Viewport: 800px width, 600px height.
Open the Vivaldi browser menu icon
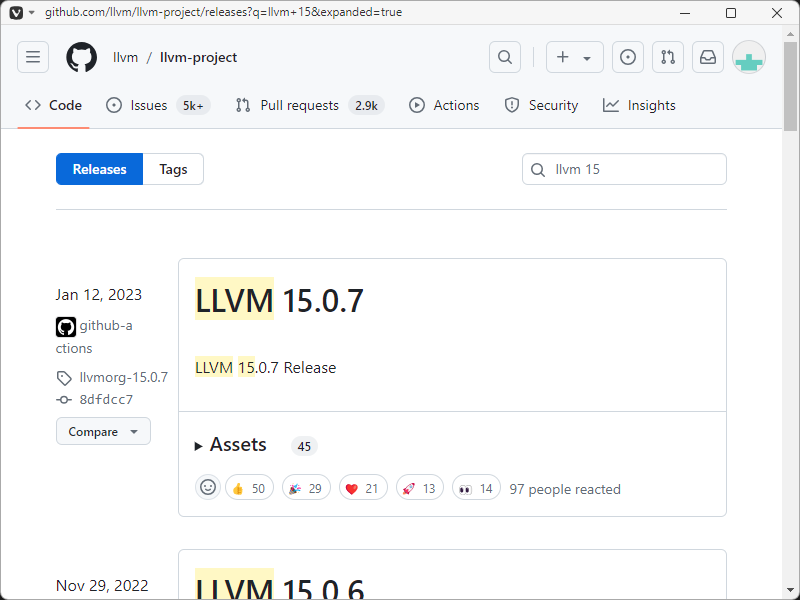tap(16, 12)
